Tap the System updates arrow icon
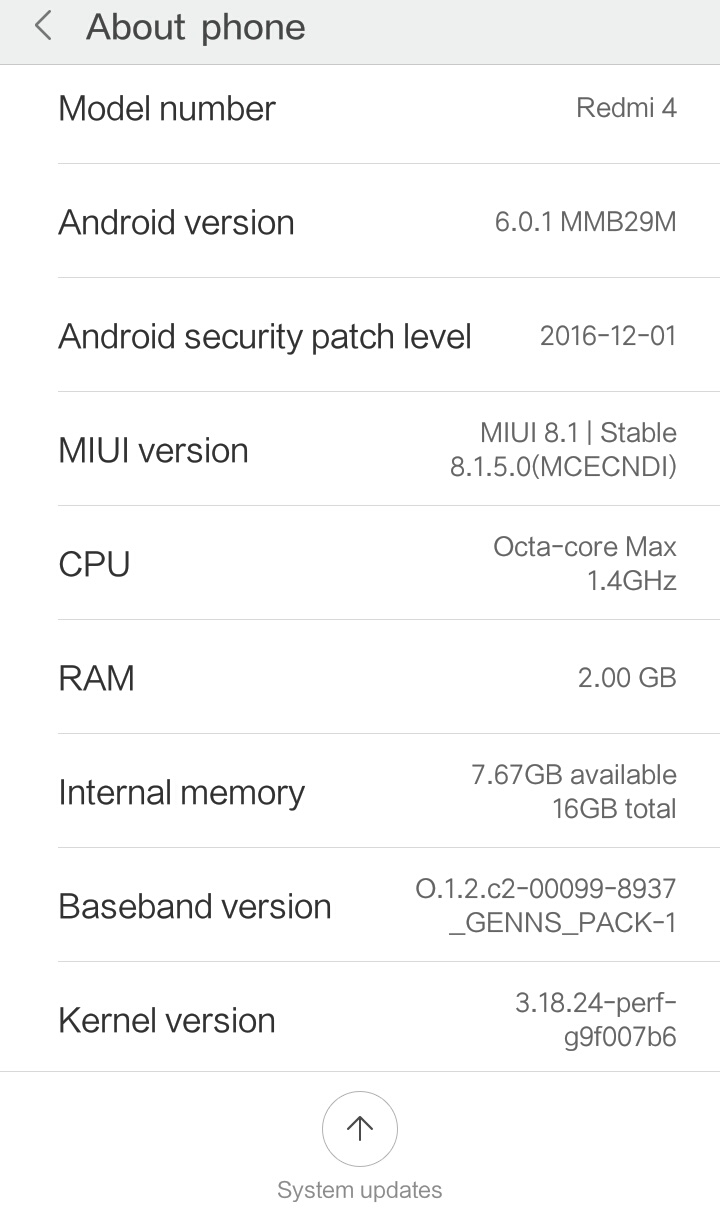The width and height of the screenshot is (720, 1215). tap(360, 1129)
